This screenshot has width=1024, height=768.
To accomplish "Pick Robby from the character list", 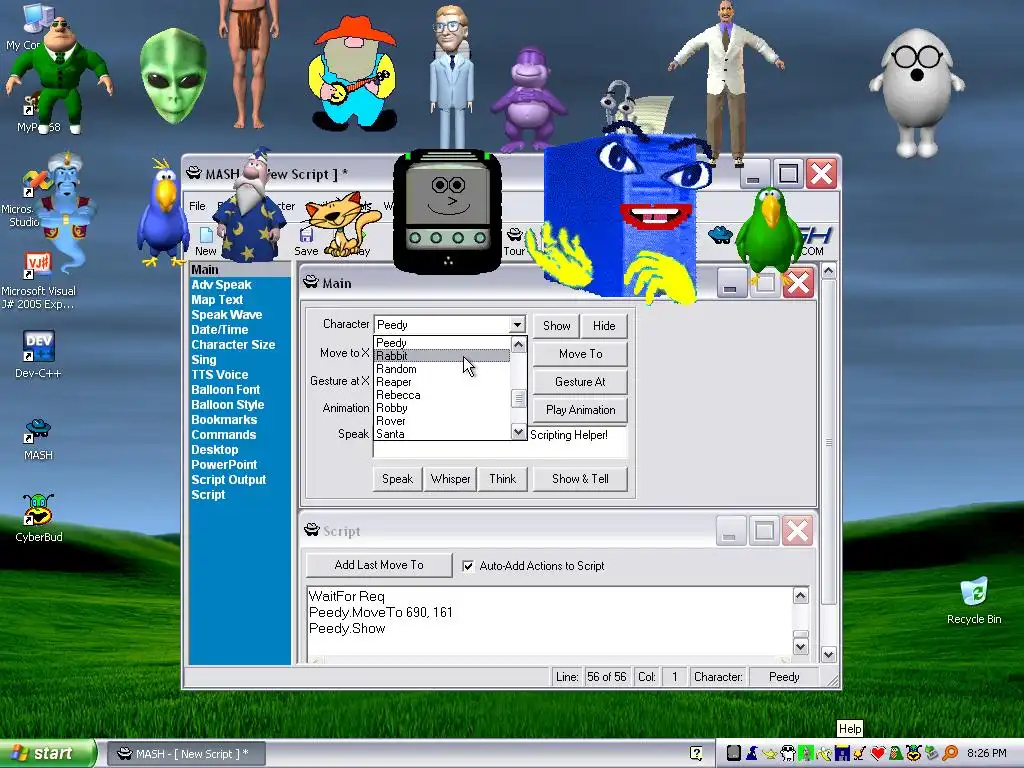I will tap(441, 408).
